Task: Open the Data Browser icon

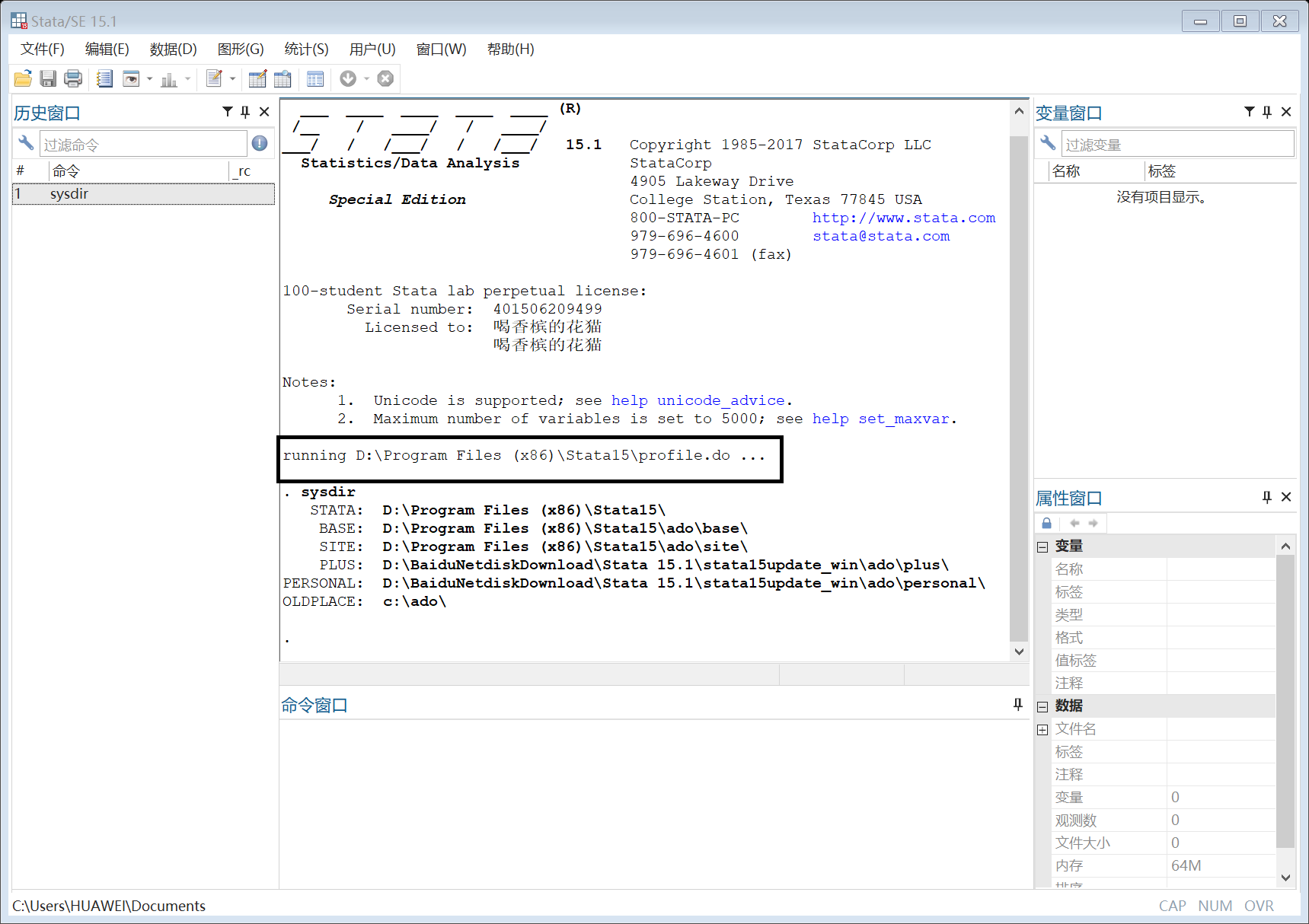Action: pos(283,78)
